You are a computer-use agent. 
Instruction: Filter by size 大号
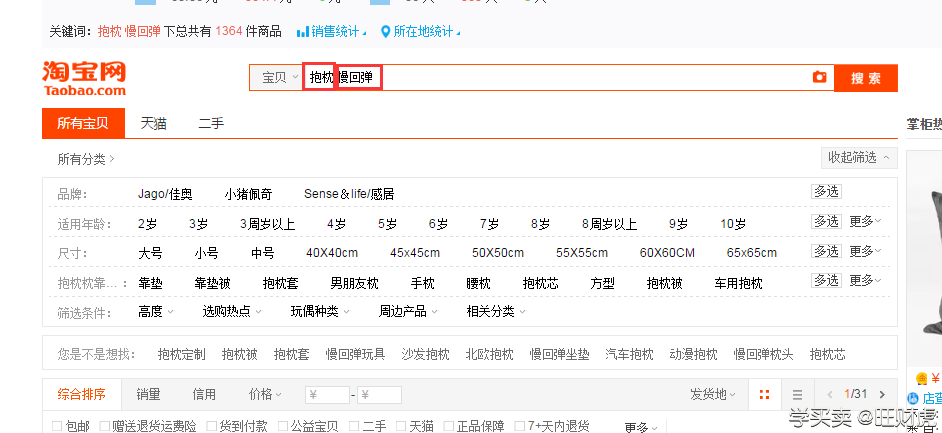pos(150,253)
